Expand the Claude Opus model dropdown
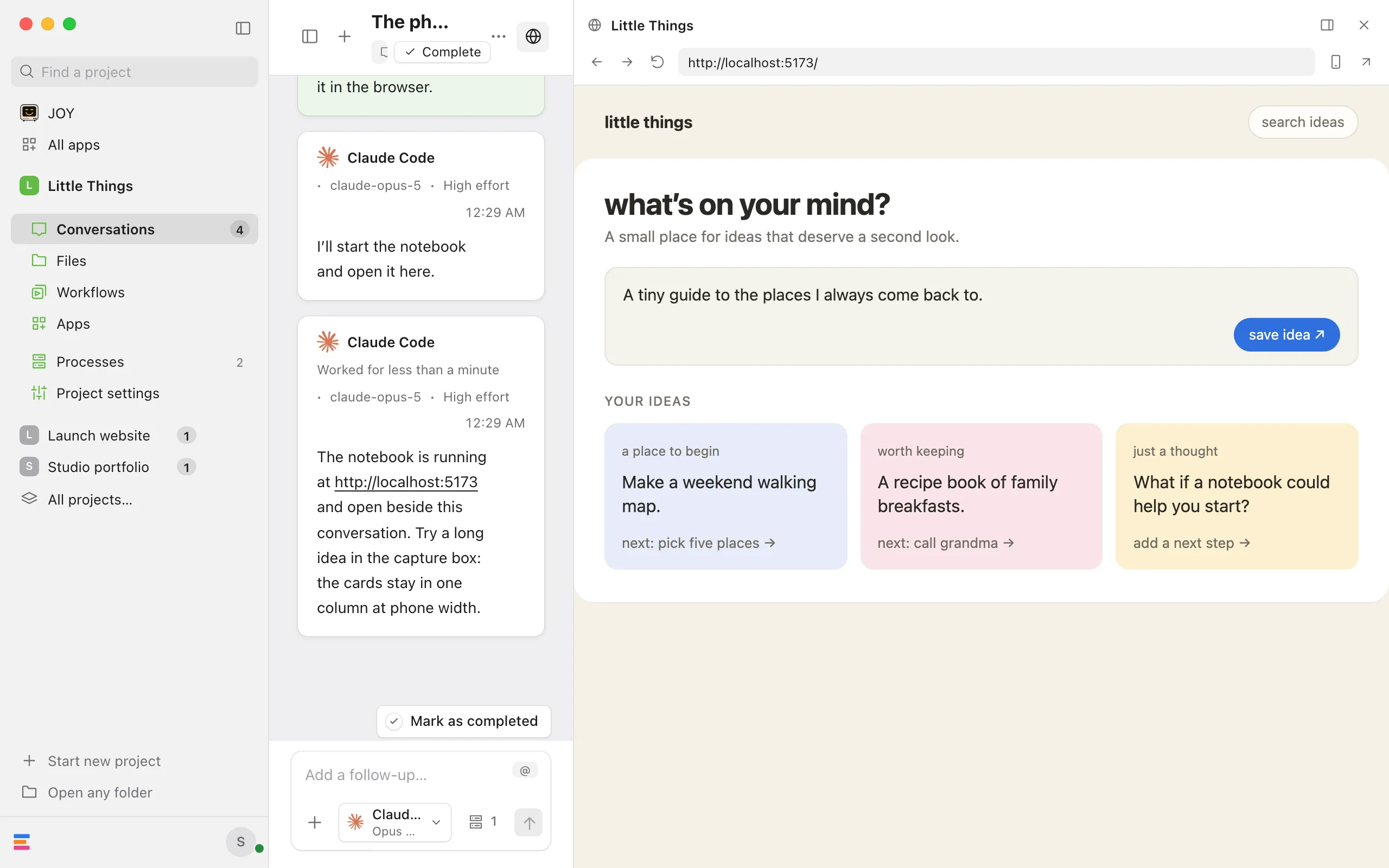Image resolution: width=1389 pixels, height=868 pixels. click(395, 822)
